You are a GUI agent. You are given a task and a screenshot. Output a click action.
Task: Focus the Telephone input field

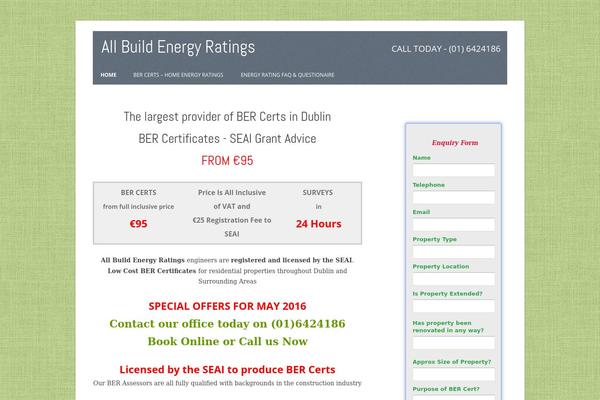coord(454,197)
